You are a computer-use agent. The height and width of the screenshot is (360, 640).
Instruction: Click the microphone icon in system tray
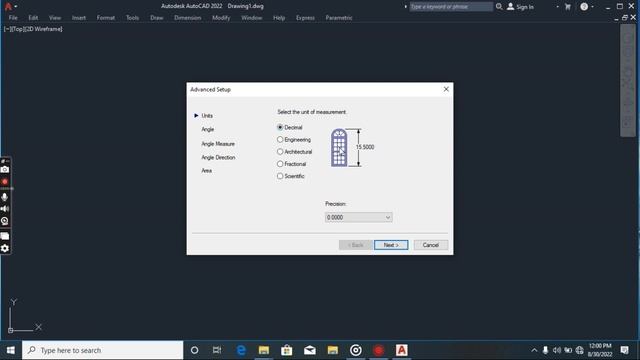click(x=545, y=350)
